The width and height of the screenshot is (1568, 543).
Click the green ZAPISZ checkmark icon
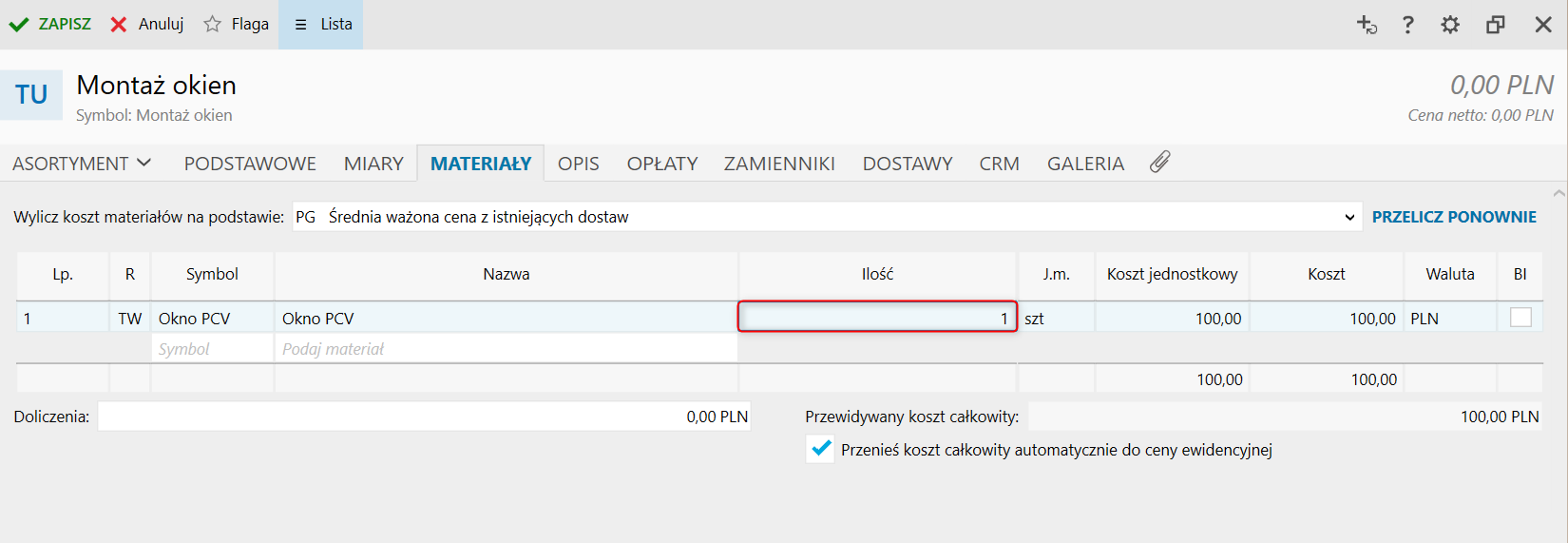tap(19, 25)
